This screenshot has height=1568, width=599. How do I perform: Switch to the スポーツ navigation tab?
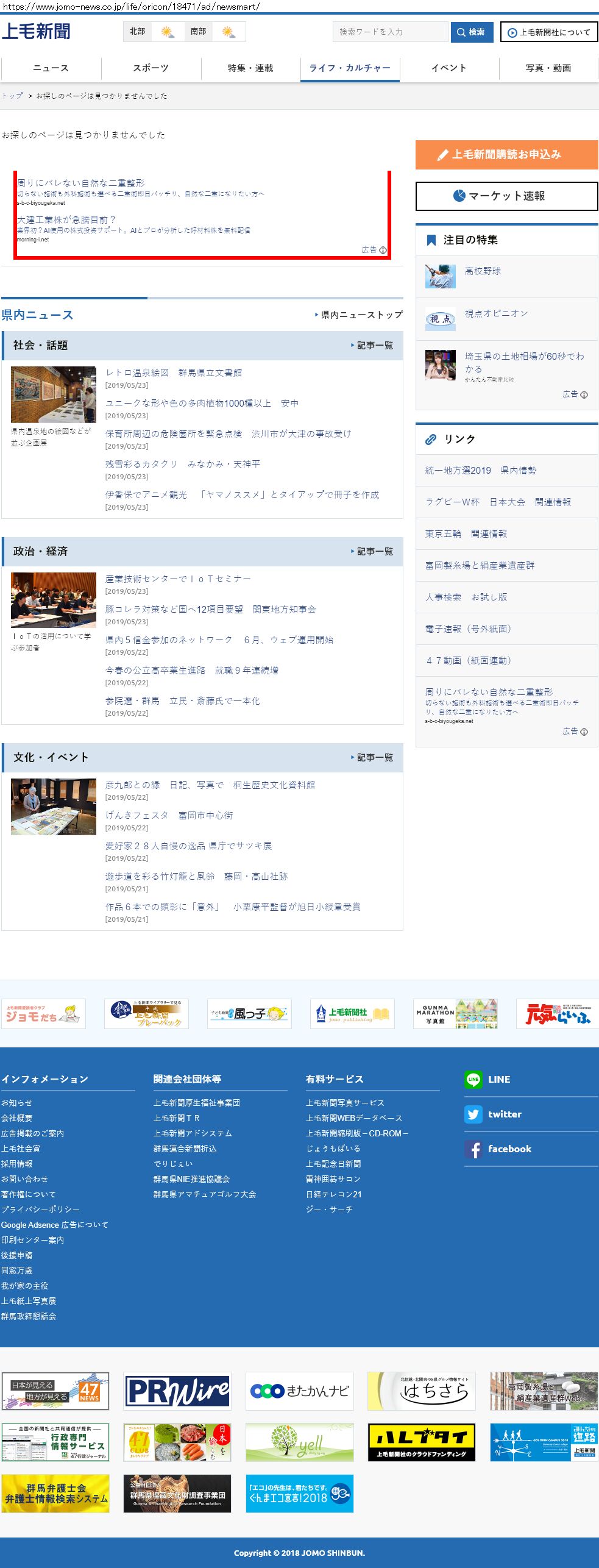pos(151,68)
